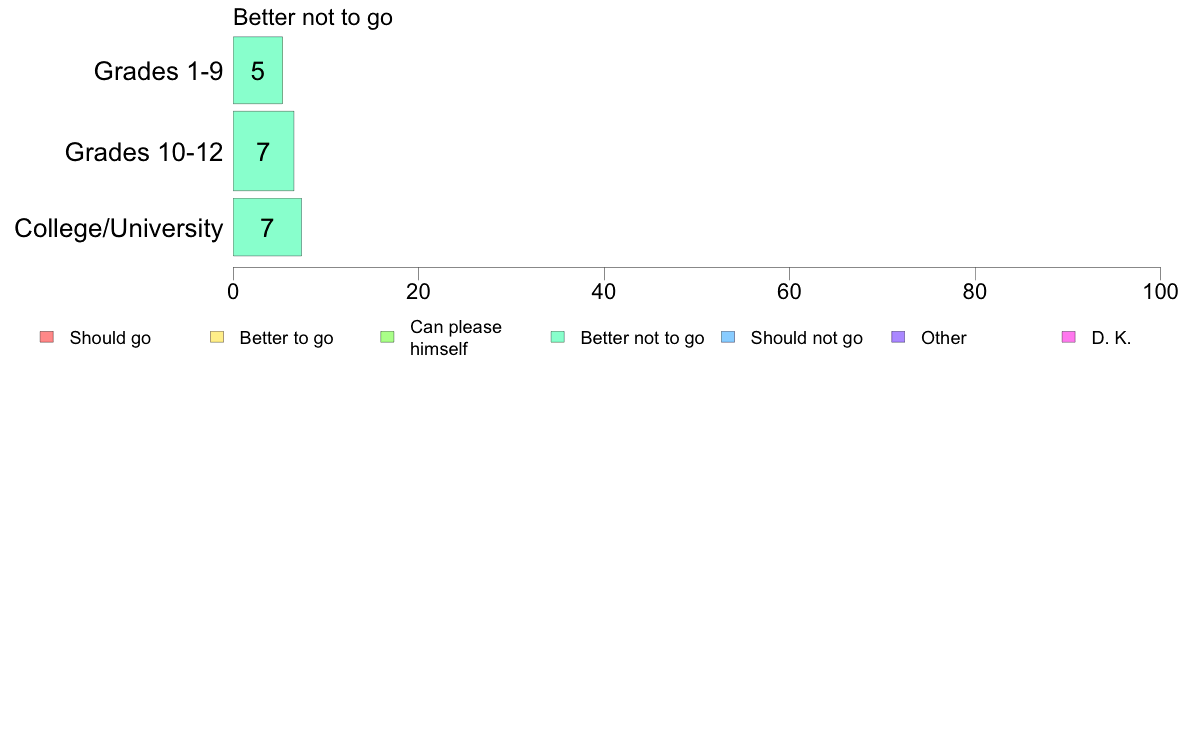Click the Grades 1-9 axis label
The height and width of the screenshot is (736, 1188).
pos(158,71)
